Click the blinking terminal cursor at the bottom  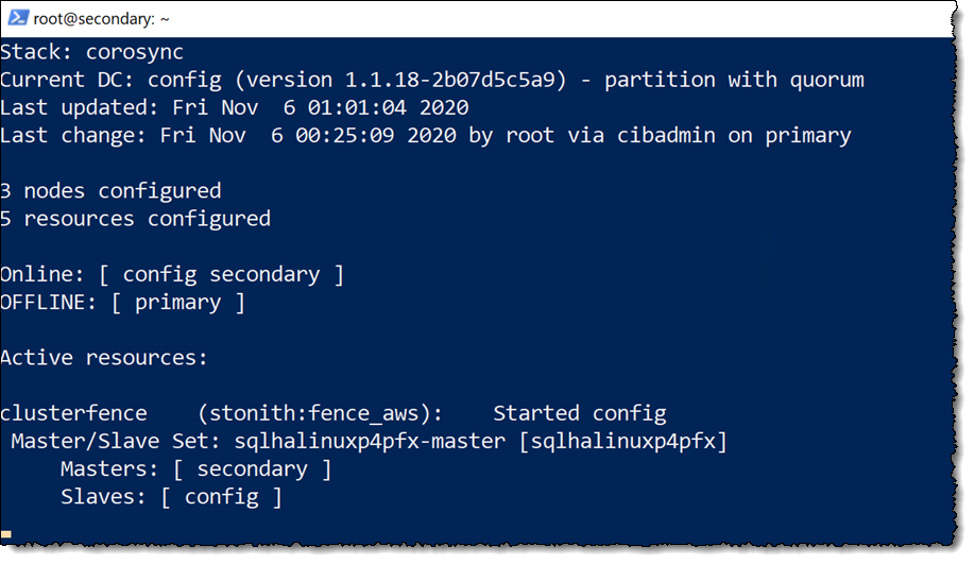(x=6, y=534)
